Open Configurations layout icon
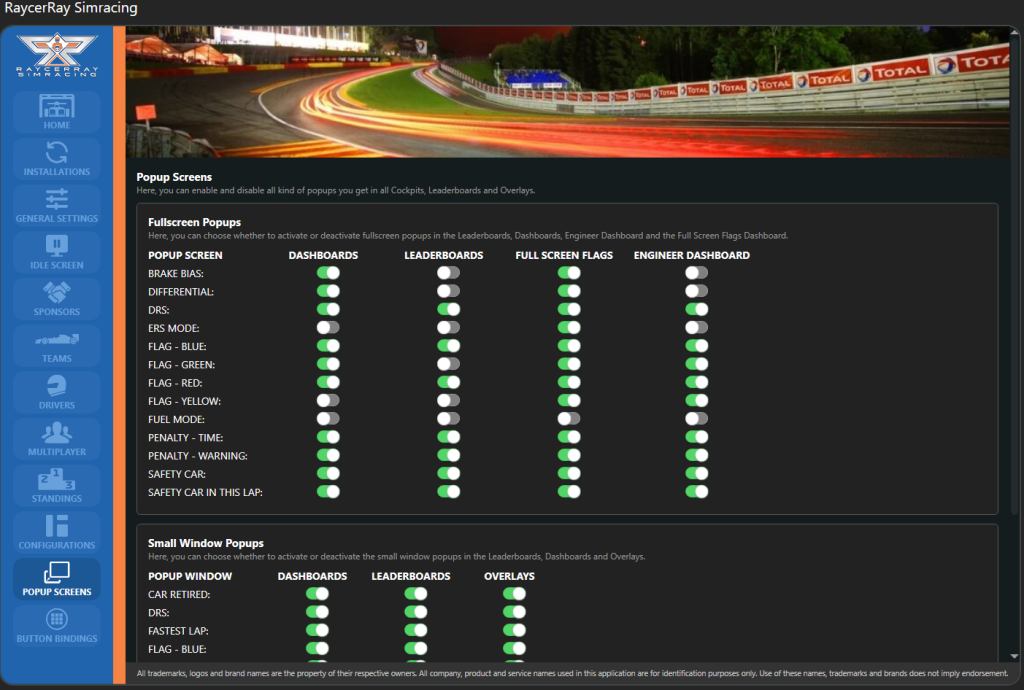 click(57, 526)
